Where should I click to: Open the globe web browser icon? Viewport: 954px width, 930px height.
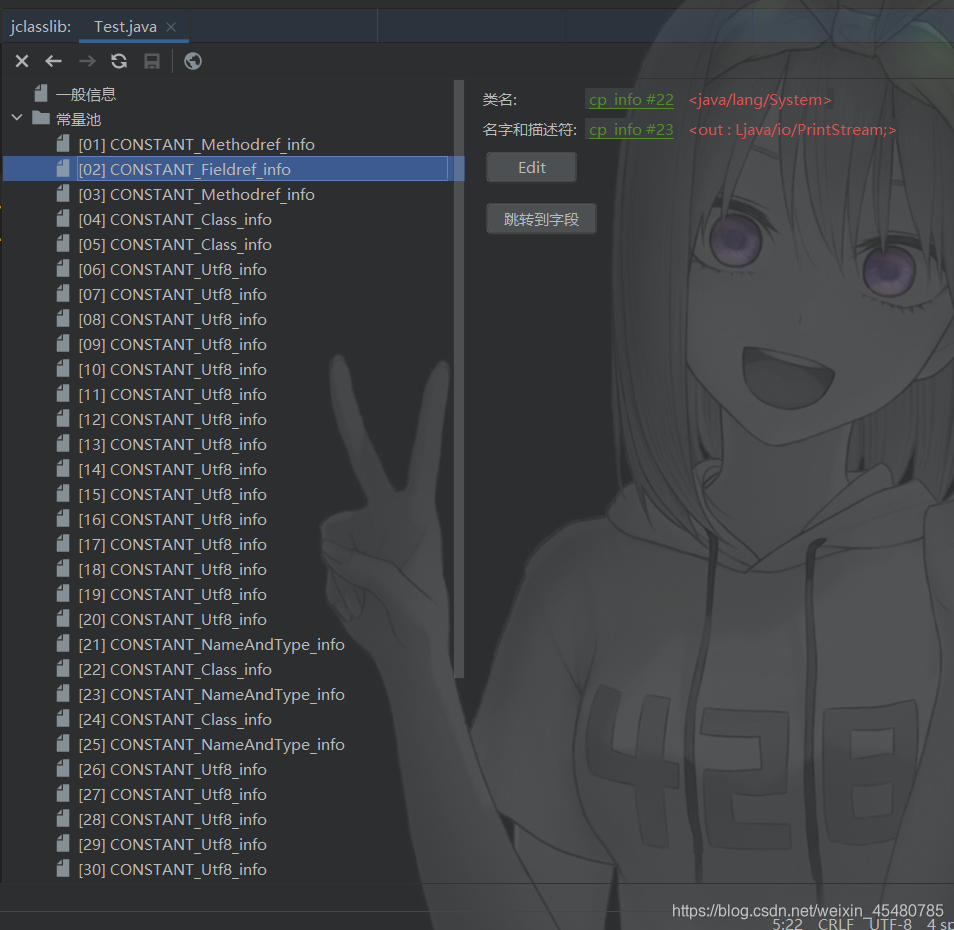[193, 61]
